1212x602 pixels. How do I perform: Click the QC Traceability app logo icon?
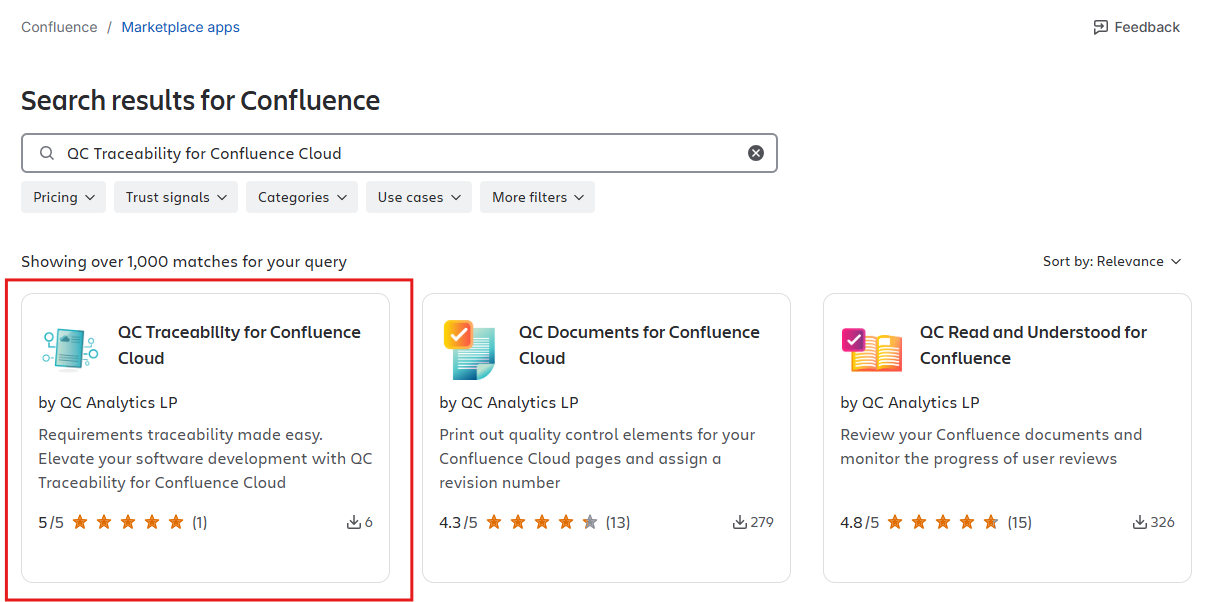pos(70,348)
